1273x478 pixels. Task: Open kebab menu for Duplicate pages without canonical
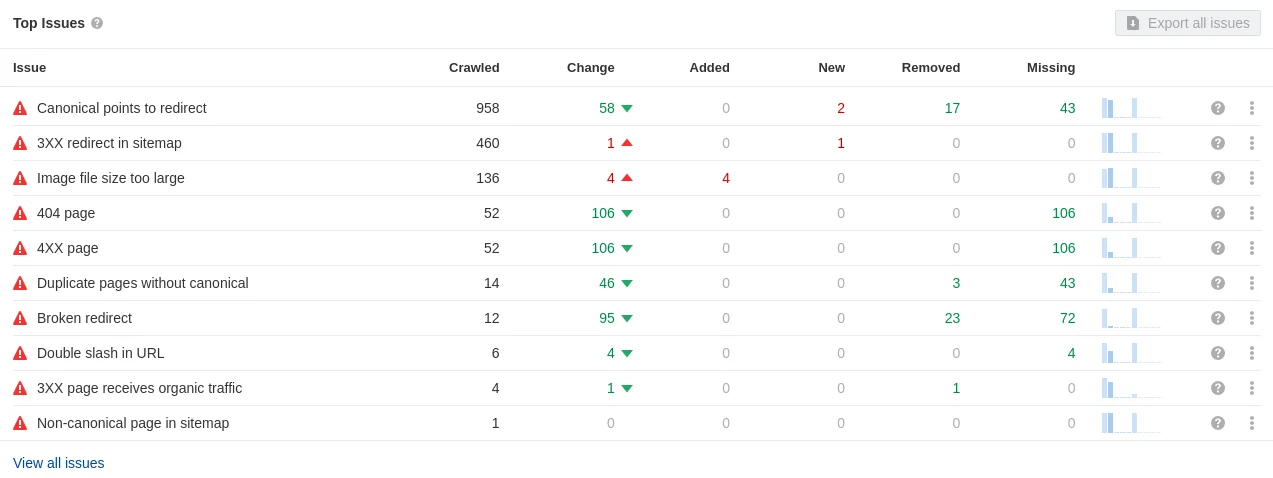(1251, 283)
